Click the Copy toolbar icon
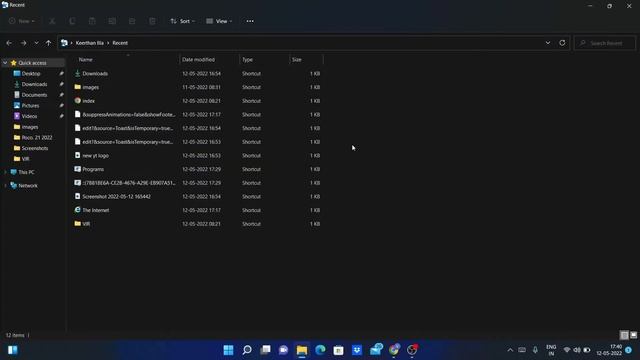 [72, 21]
